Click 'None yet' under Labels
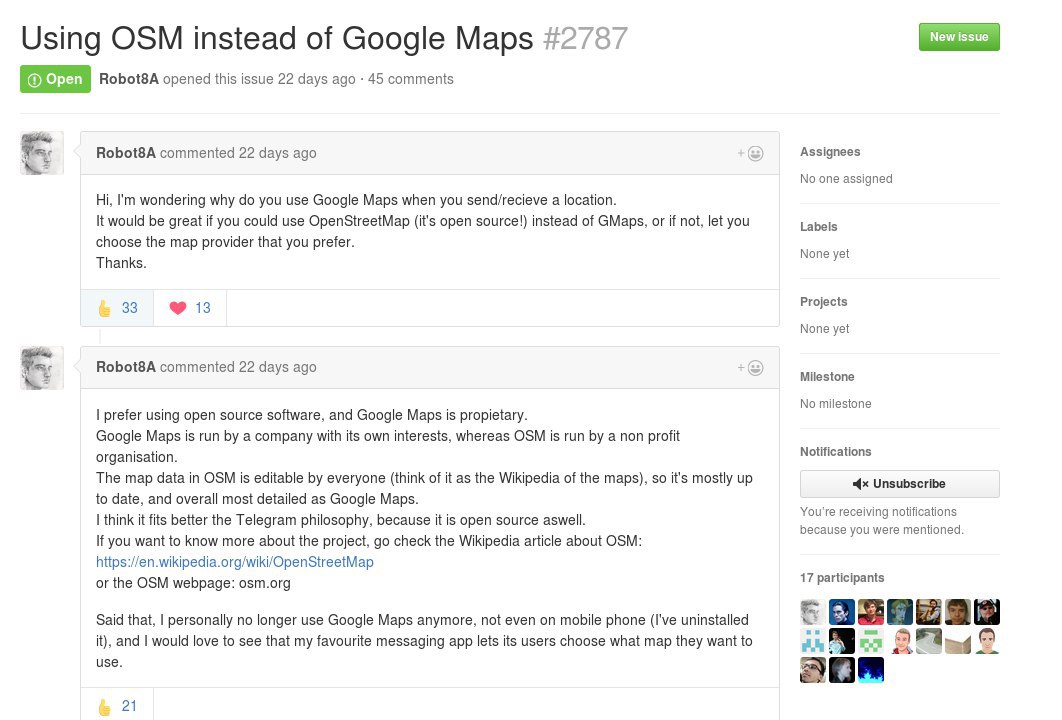The image size is (1062, 720). click(824, 254)
